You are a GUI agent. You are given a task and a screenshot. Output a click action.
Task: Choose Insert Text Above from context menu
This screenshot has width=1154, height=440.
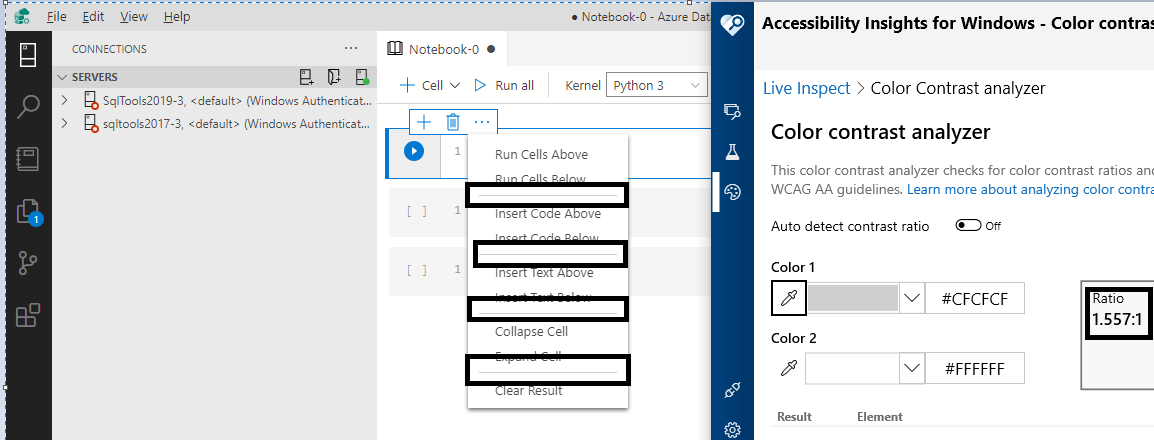pyautogui.click(x=544, y=272)
